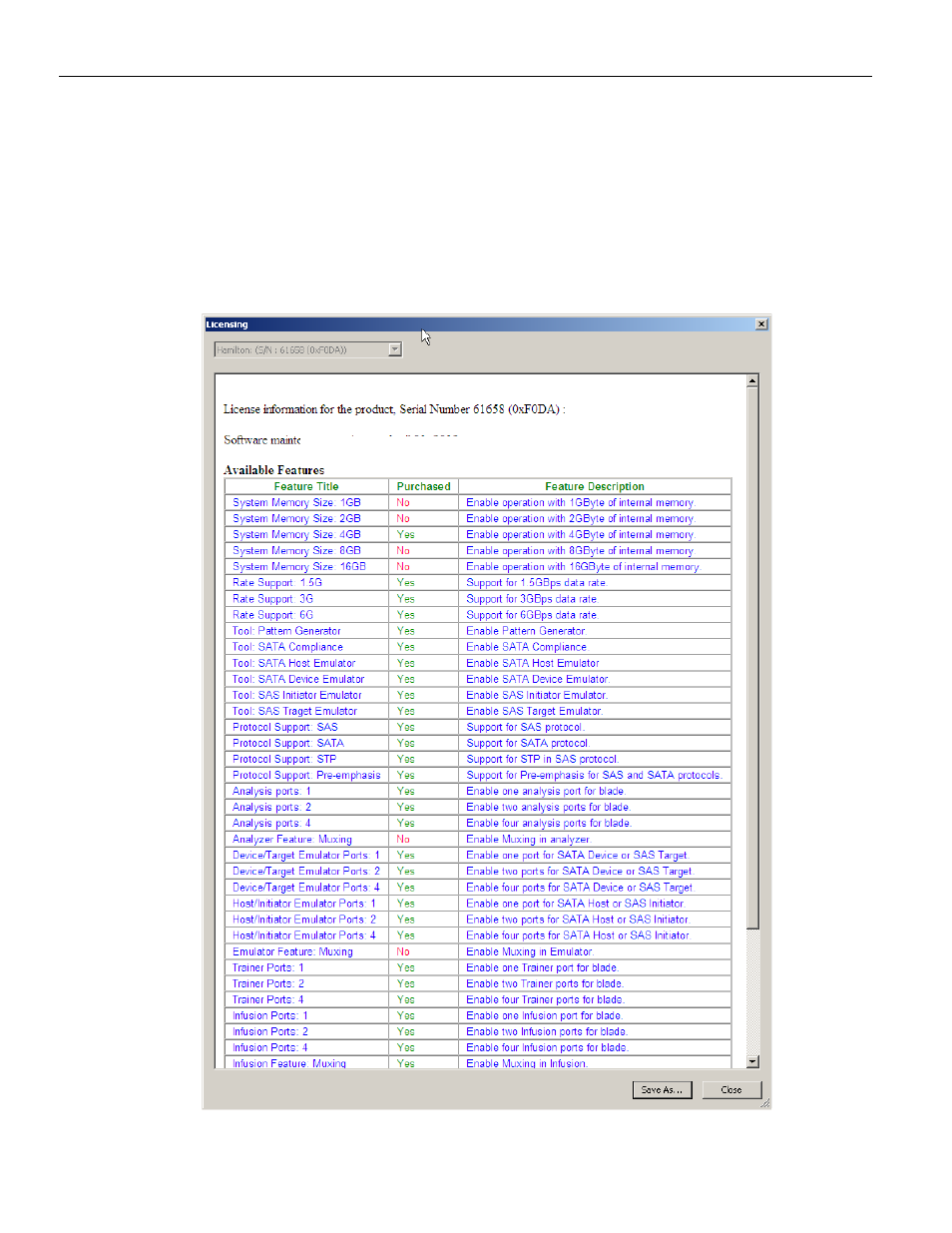Click the Licensing dialog resize grip
This screenshot has height=1233, width=952.
(x=764, y=1103)
